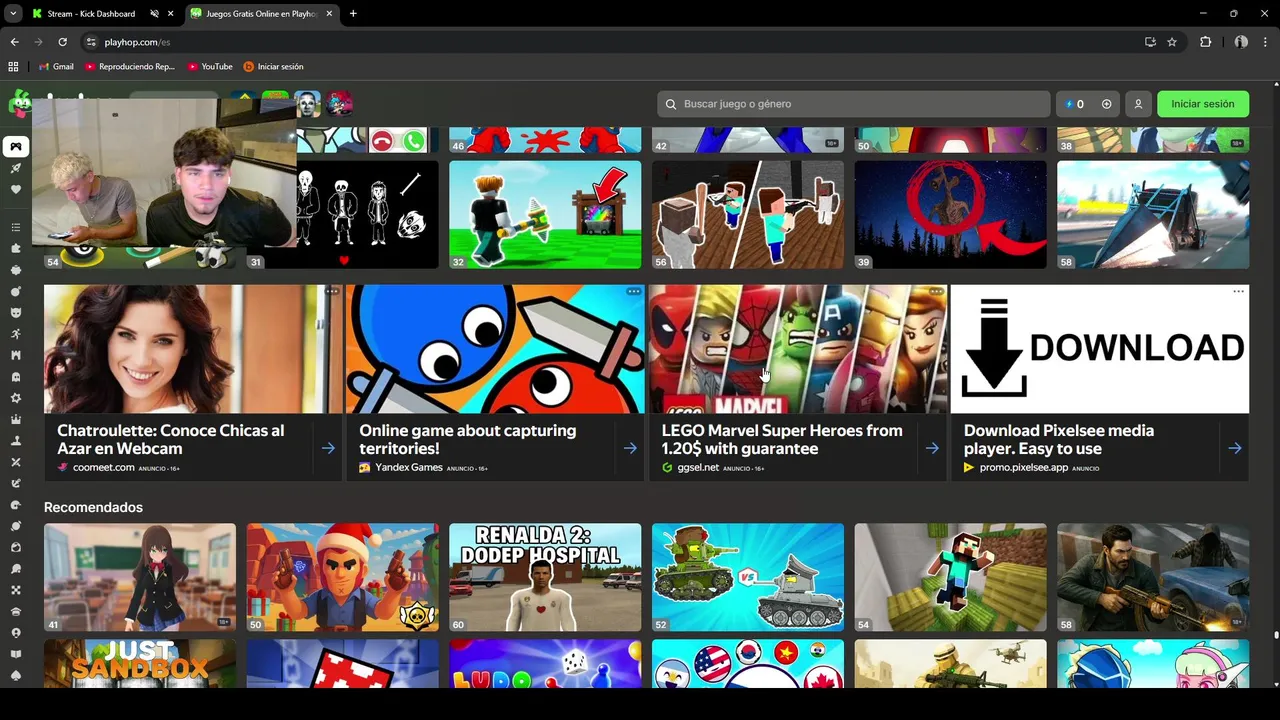Focus the Buscar juego o género search field

click(853, 104)
